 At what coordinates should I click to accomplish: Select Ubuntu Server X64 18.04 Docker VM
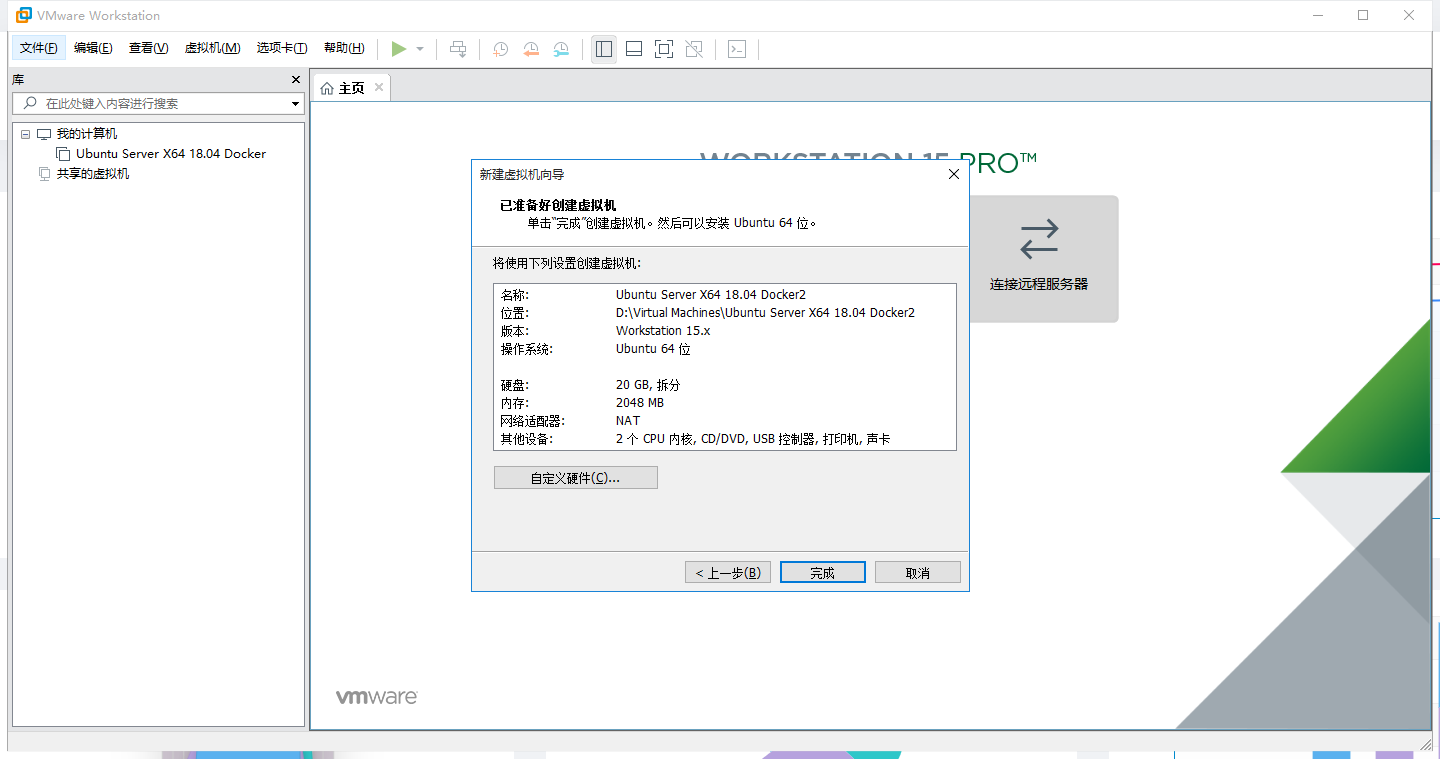[x=171, y=154]
